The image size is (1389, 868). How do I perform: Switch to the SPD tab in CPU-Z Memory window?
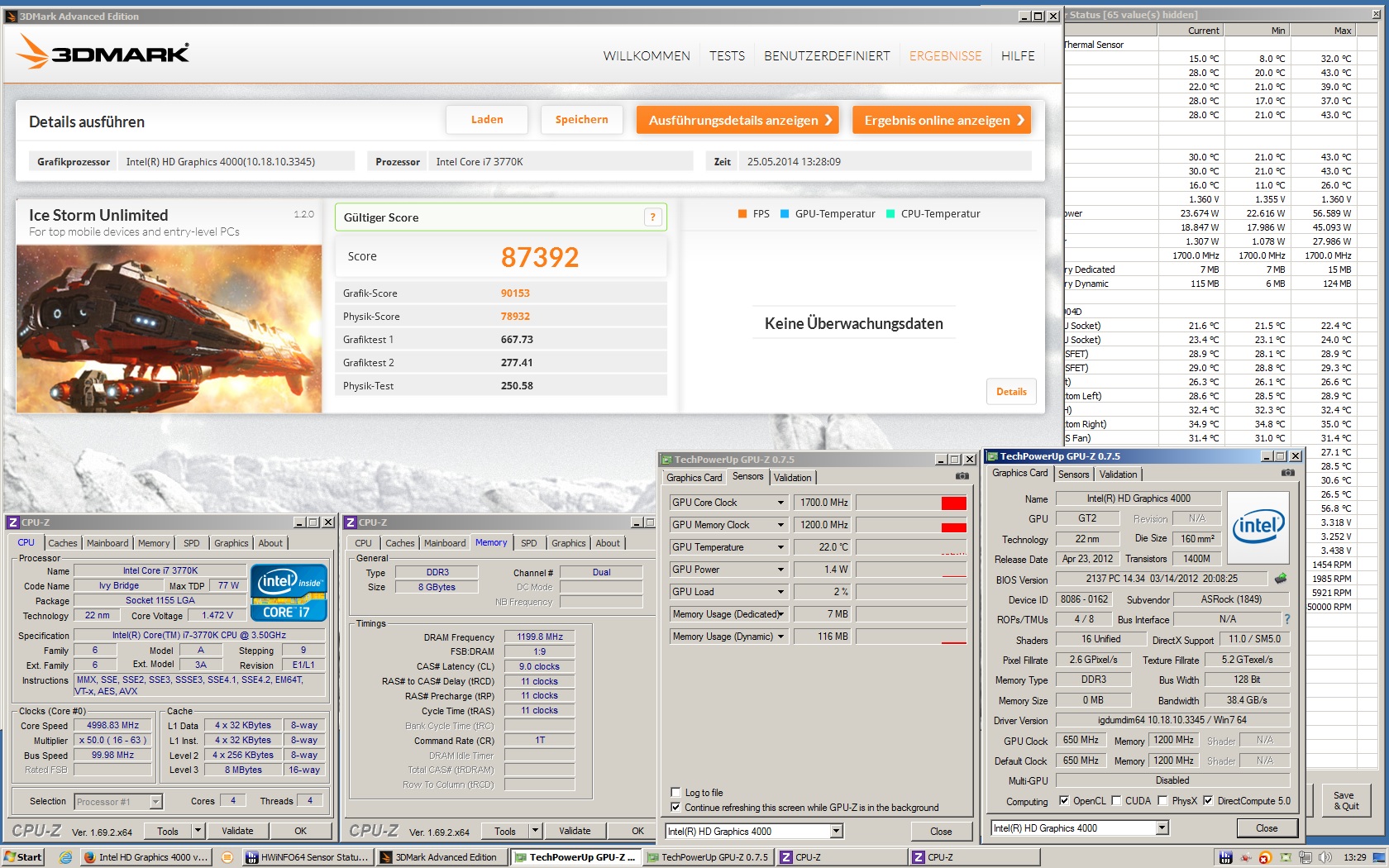[529, 543]
